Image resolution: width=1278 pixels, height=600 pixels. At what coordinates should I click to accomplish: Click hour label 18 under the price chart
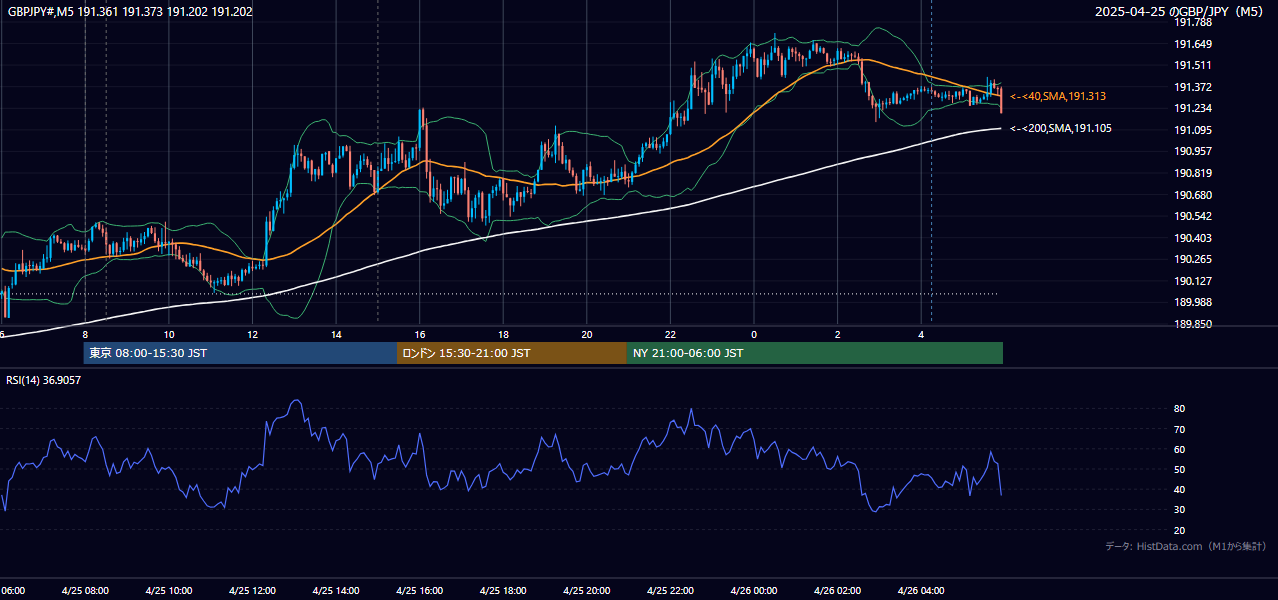503,334
